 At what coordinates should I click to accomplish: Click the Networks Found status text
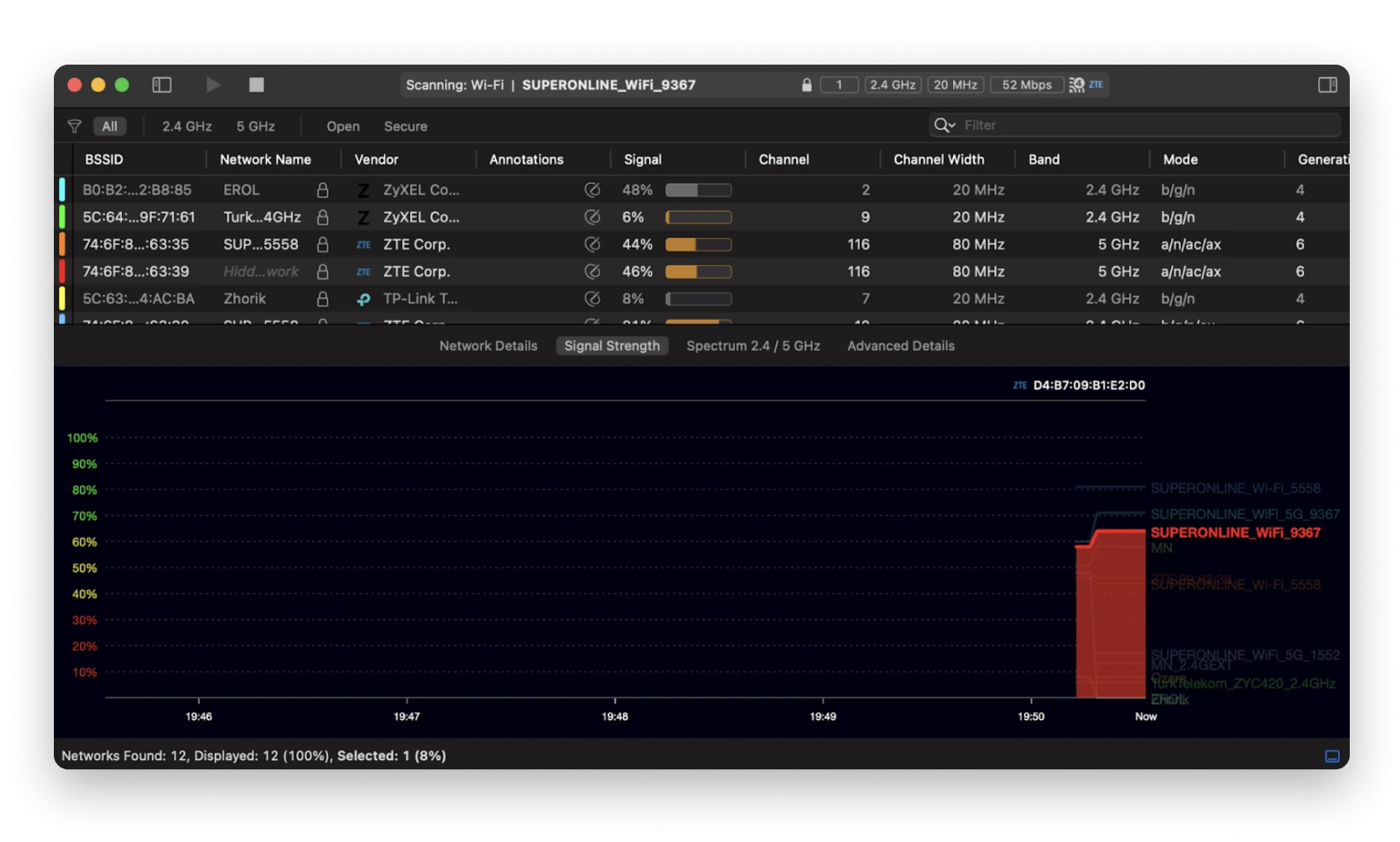tap(254, 756)
